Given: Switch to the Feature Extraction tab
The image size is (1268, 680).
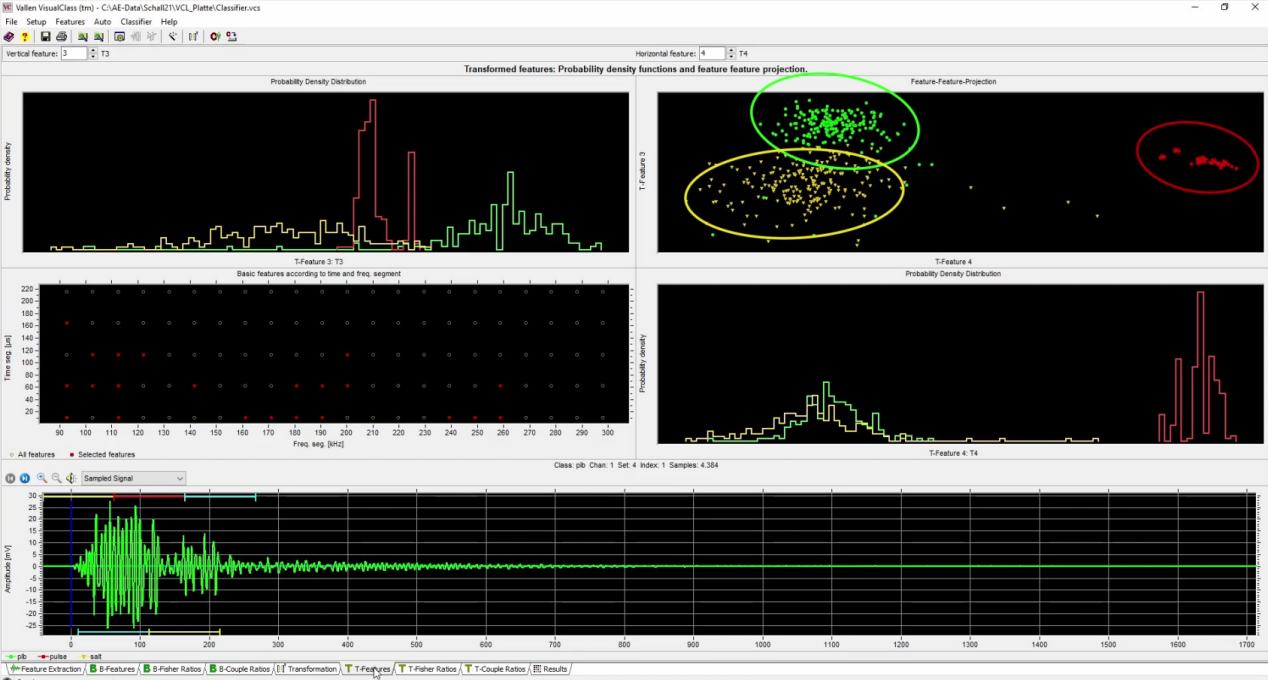Looking at the screenshot, I should coord(45,669).
